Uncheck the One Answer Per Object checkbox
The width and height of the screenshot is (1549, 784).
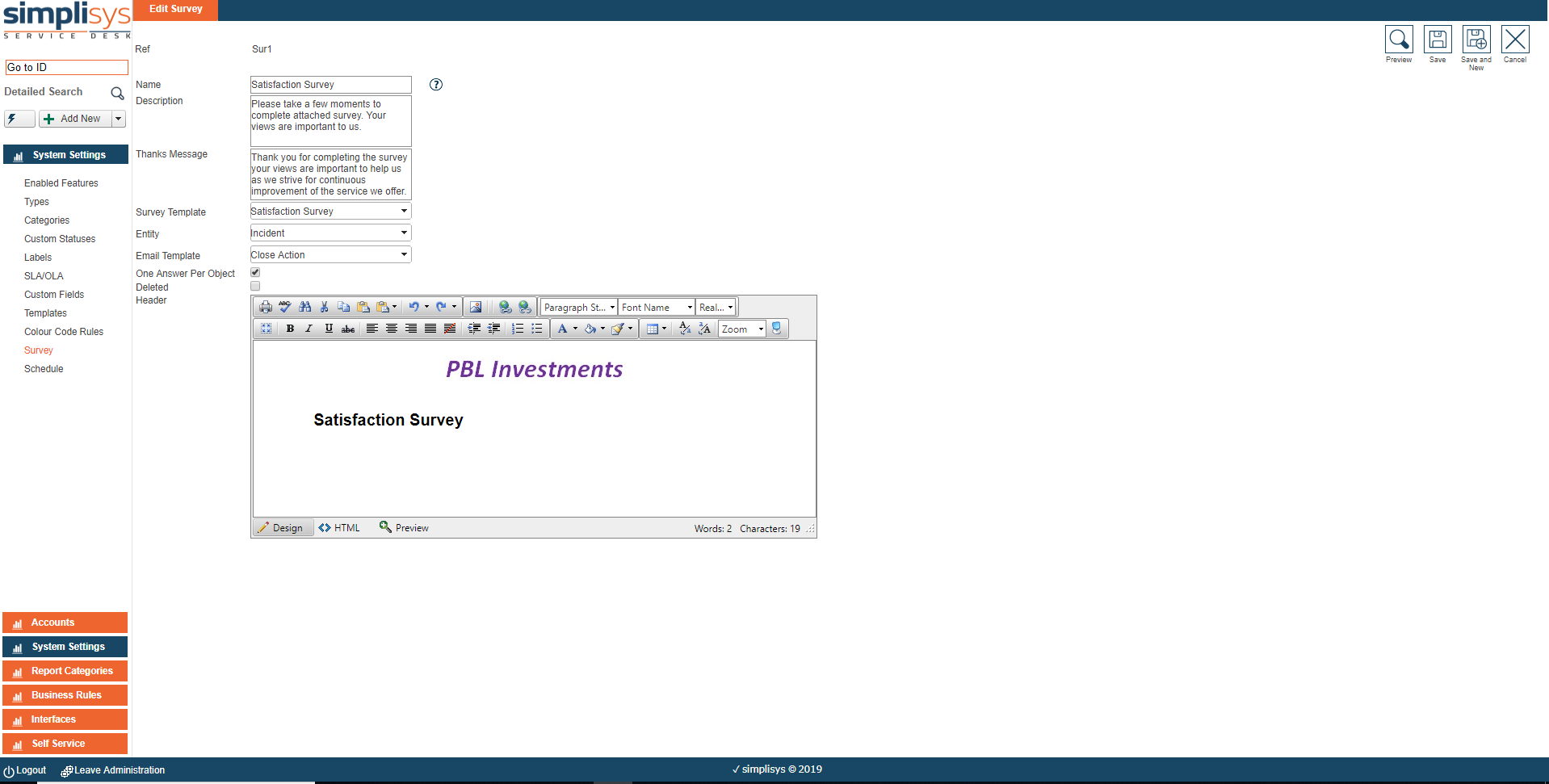pos(255,273)
